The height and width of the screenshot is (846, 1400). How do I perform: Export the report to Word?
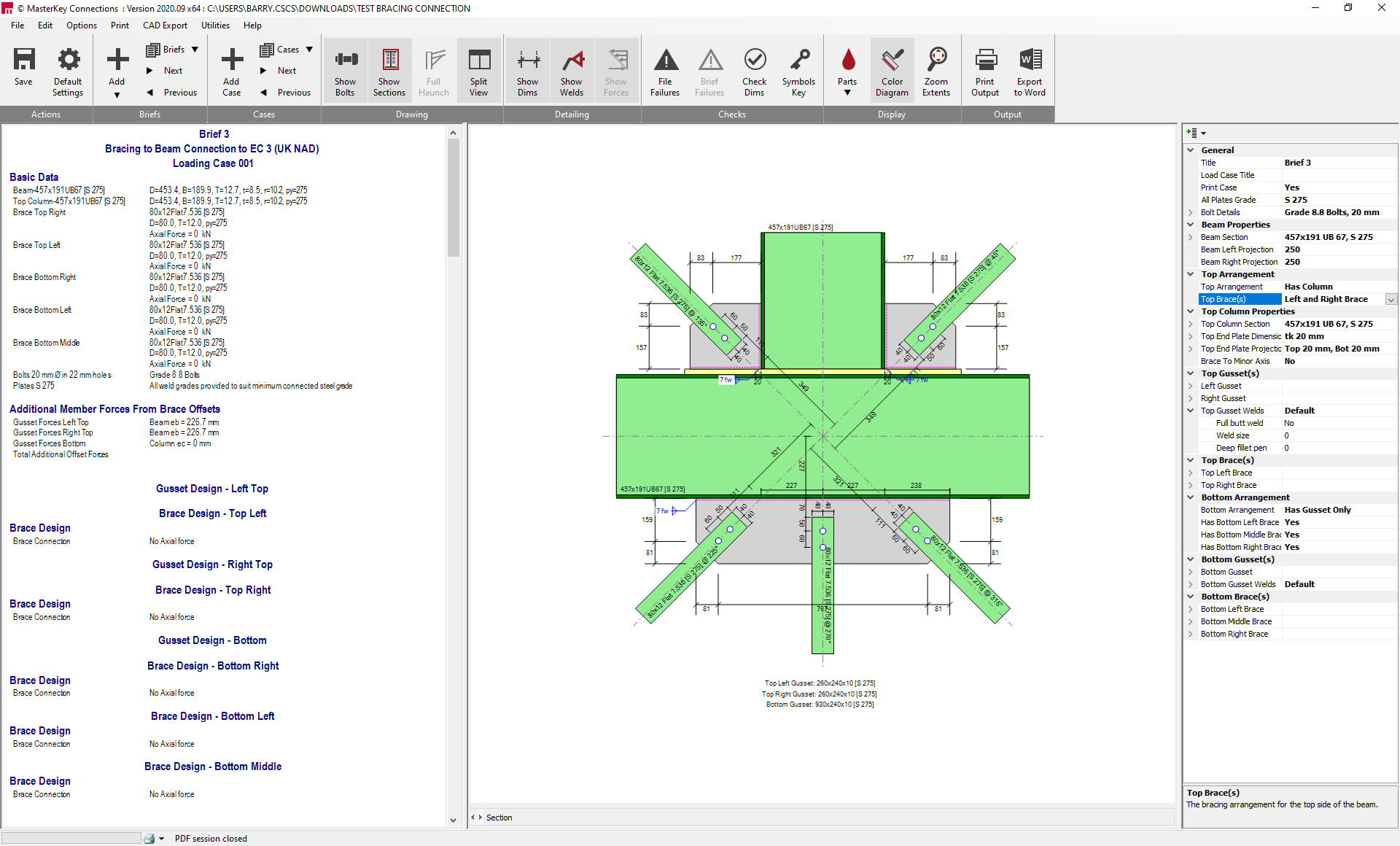1030,69
